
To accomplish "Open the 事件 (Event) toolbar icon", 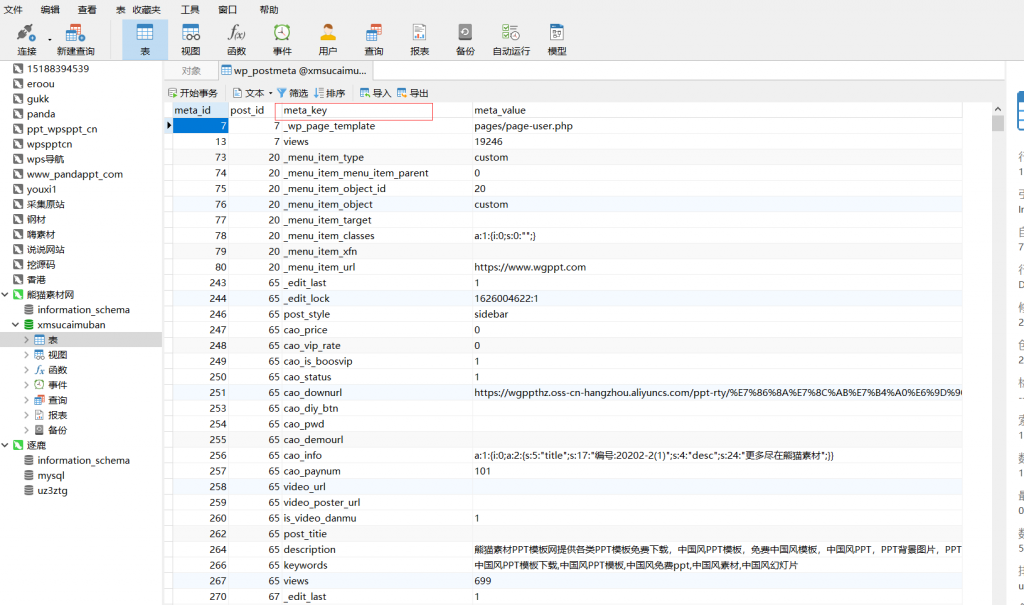I will [282, 38].
